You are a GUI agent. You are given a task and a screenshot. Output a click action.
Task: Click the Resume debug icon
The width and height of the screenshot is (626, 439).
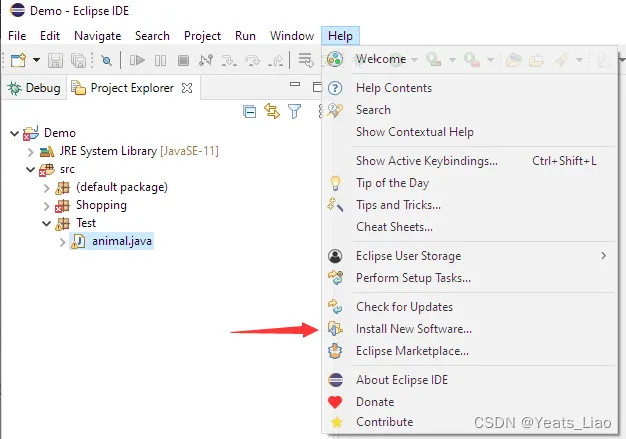pos(137,61)
